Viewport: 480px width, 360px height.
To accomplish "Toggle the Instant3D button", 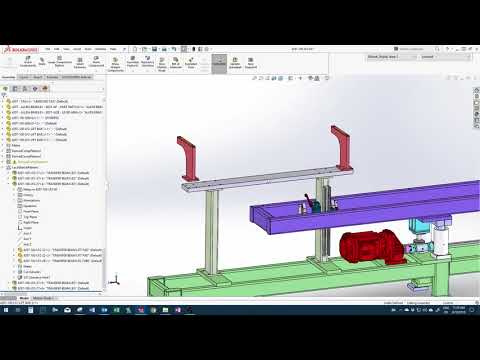I will 219,64.
